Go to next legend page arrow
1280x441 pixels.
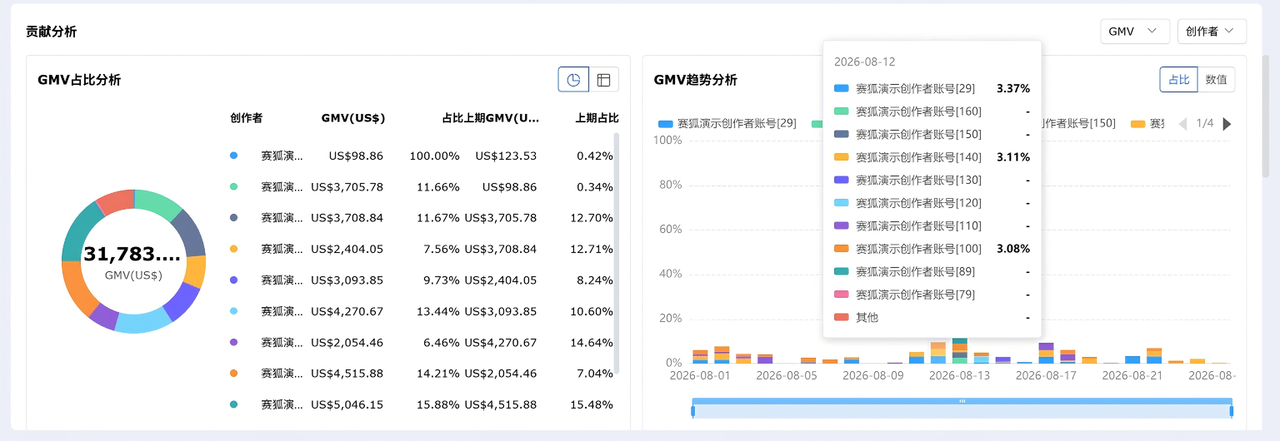pos(1227,124)
